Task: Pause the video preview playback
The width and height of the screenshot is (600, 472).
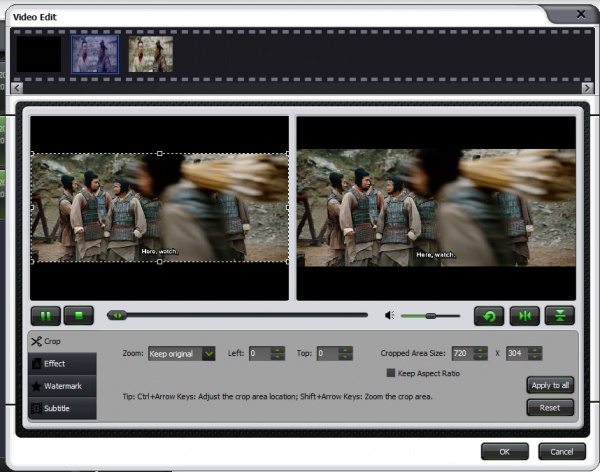Action: point(46,316)
